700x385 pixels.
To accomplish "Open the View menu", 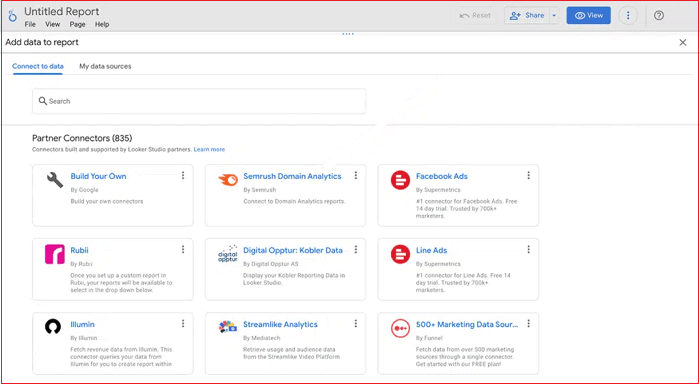I will (53, 25).
